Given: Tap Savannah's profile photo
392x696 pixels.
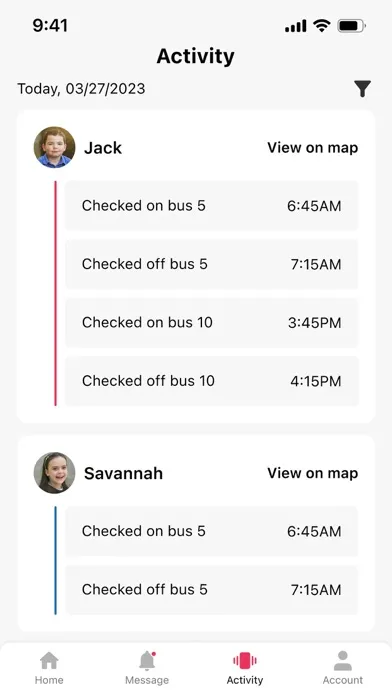Looking at the screenshot, I should point(54,473).
